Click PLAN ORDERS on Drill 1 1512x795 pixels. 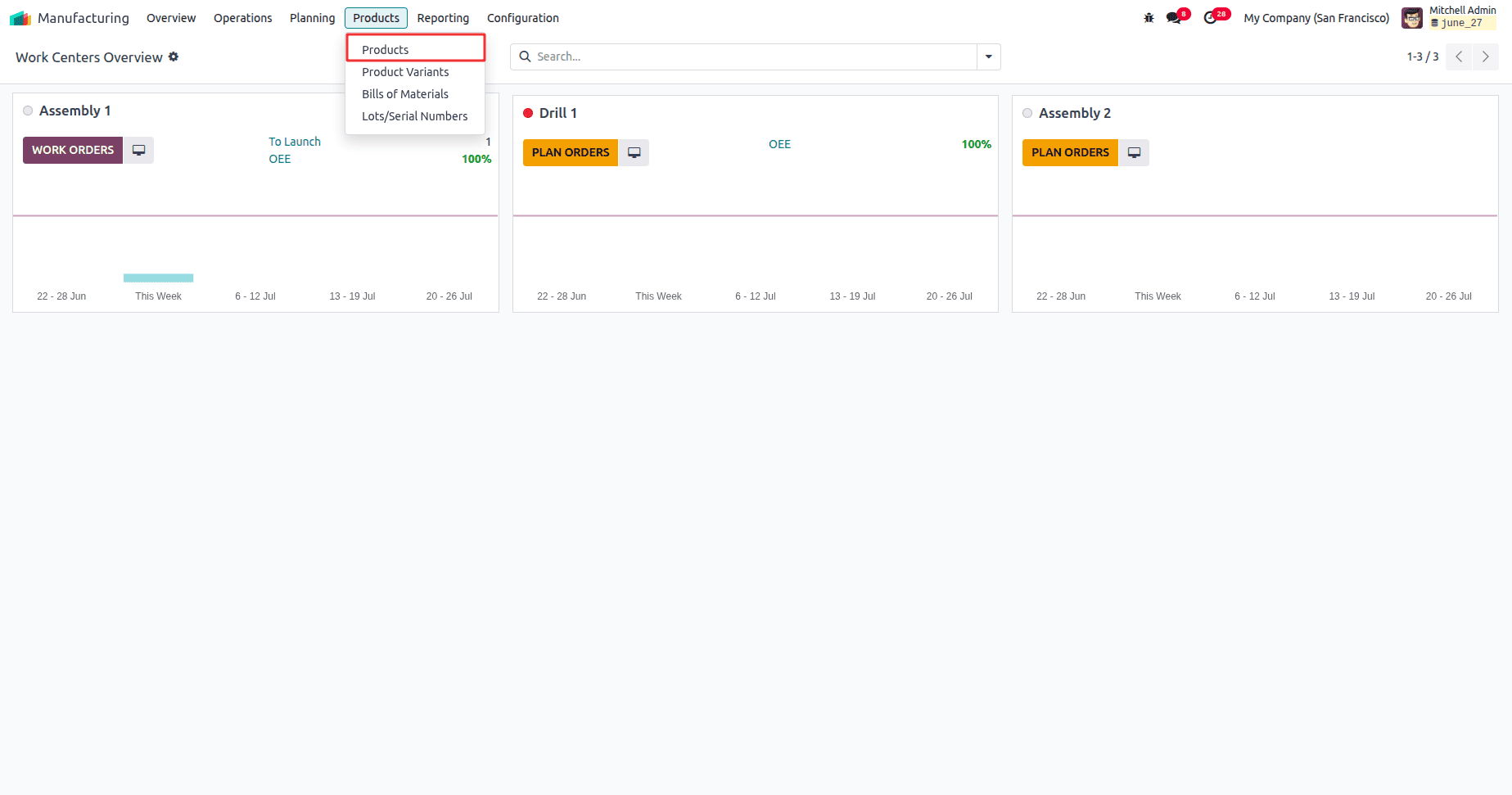pyautogui.click(x=571, y=152)
